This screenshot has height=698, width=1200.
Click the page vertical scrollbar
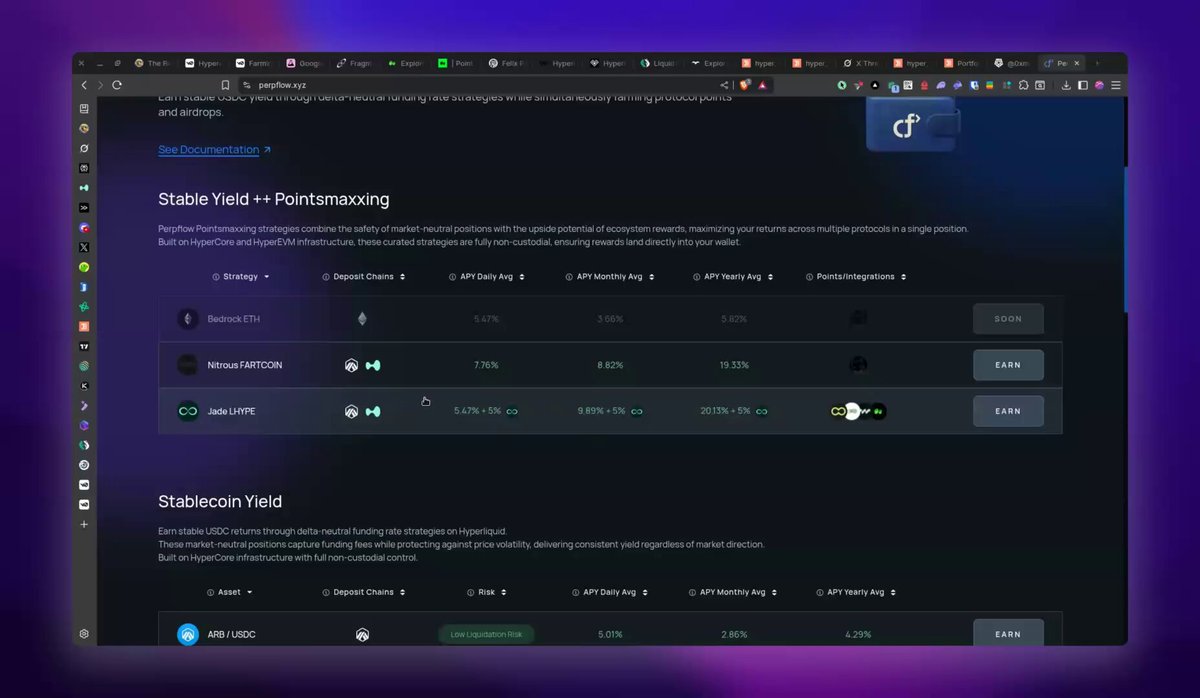tap(1125, 240)
